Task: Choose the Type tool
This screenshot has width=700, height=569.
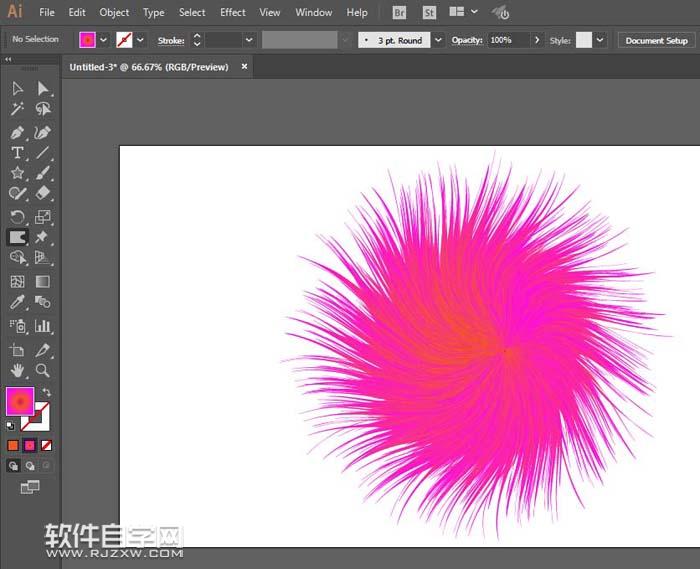Action: click(x=17, y=153)
